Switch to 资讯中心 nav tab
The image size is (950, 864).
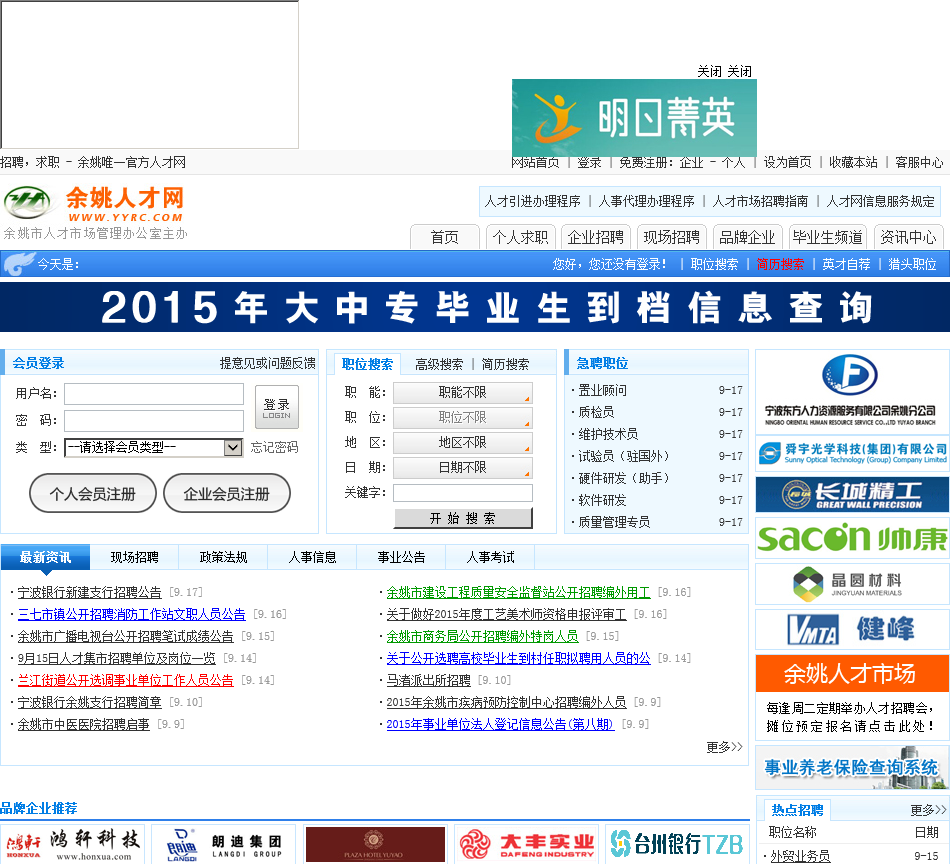pos(908,237)
